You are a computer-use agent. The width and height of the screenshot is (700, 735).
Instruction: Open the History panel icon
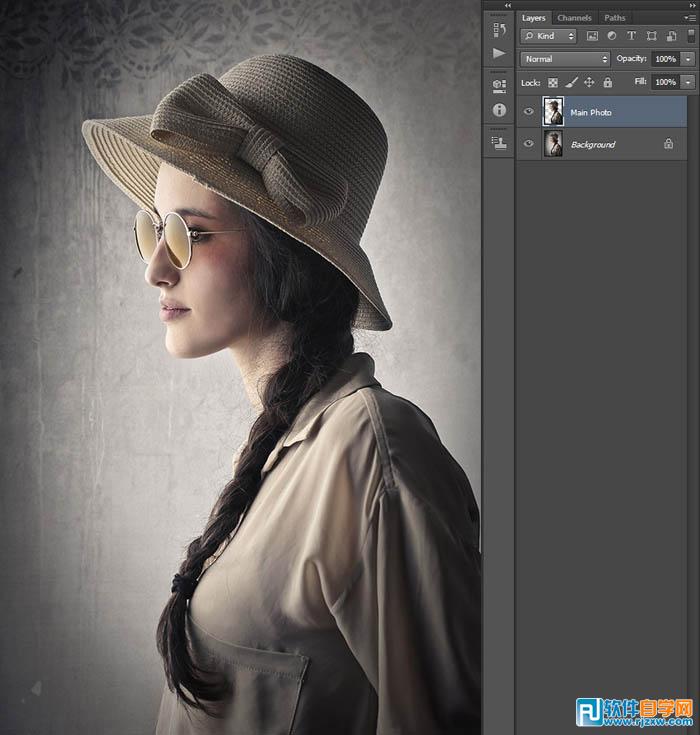(x=499, y=30)
